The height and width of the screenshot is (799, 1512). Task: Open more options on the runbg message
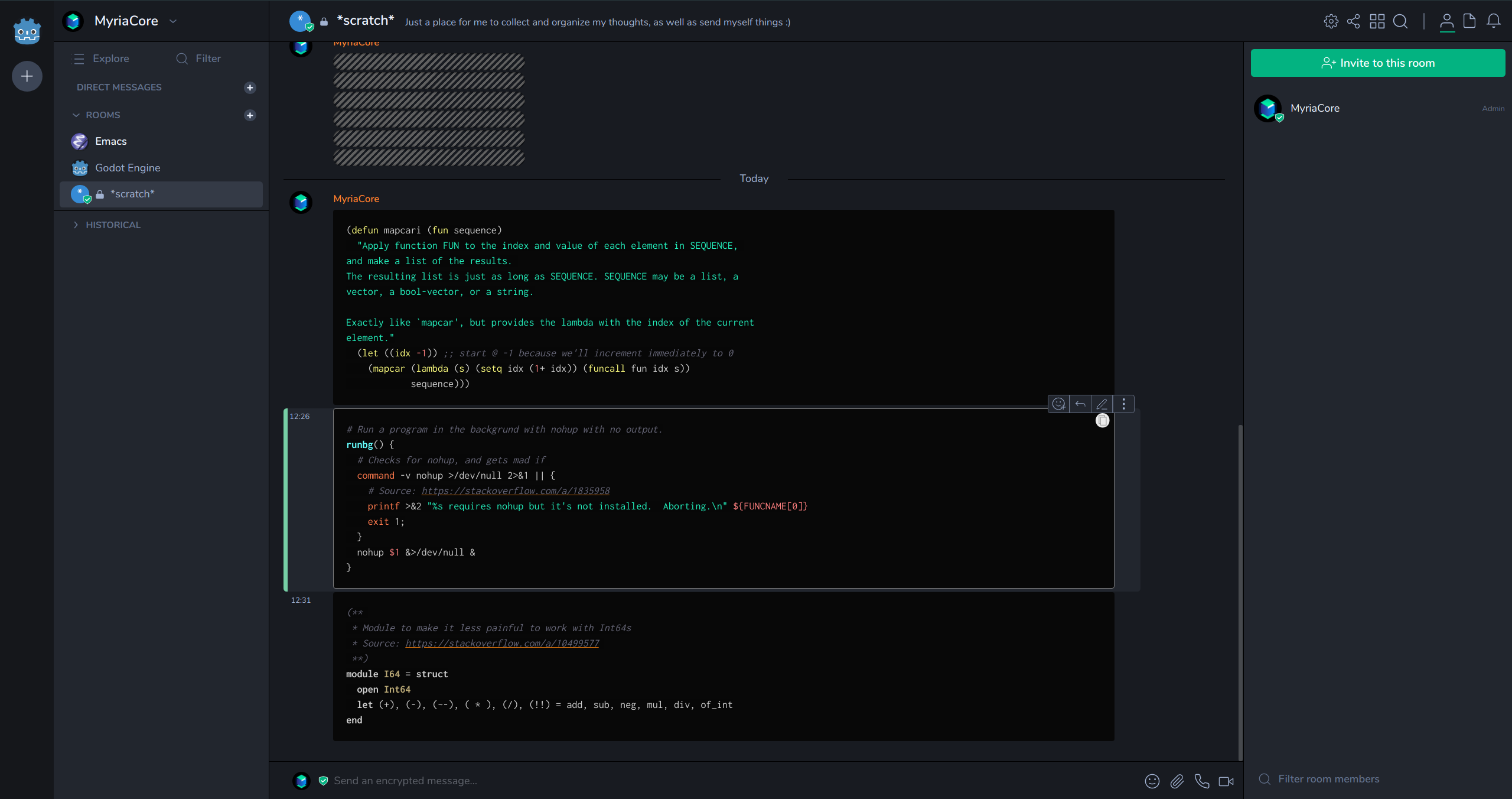click(x=1123, y=404)
